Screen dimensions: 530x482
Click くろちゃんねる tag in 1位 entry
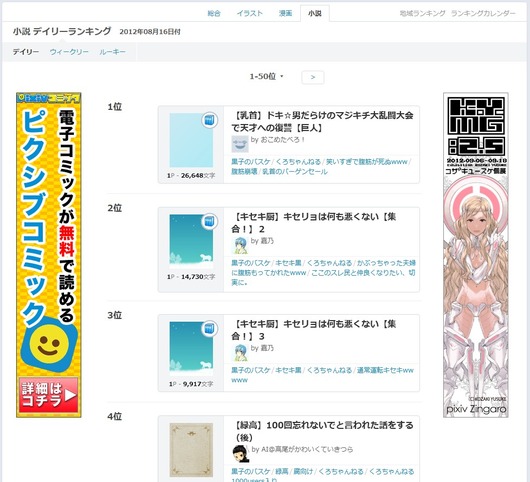pyautogui.click(x=298, y=162)
